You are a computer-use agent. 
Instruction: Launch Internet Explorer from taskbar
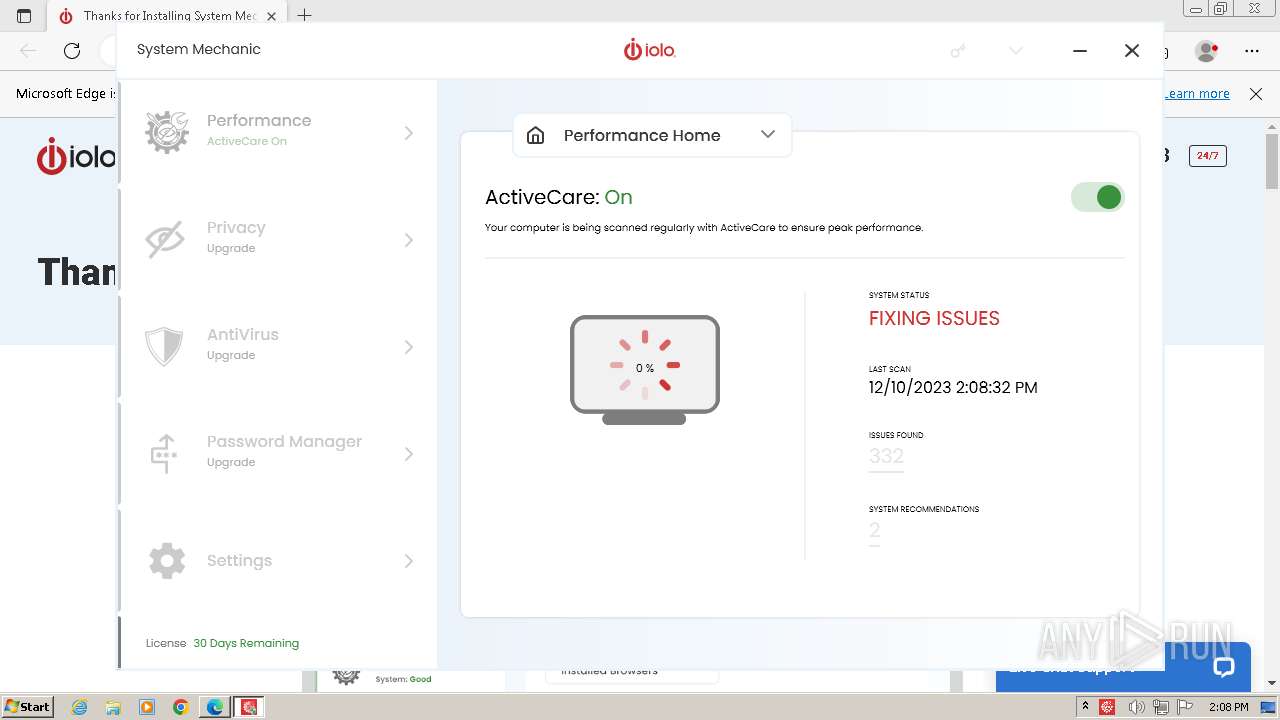[79, 707]
